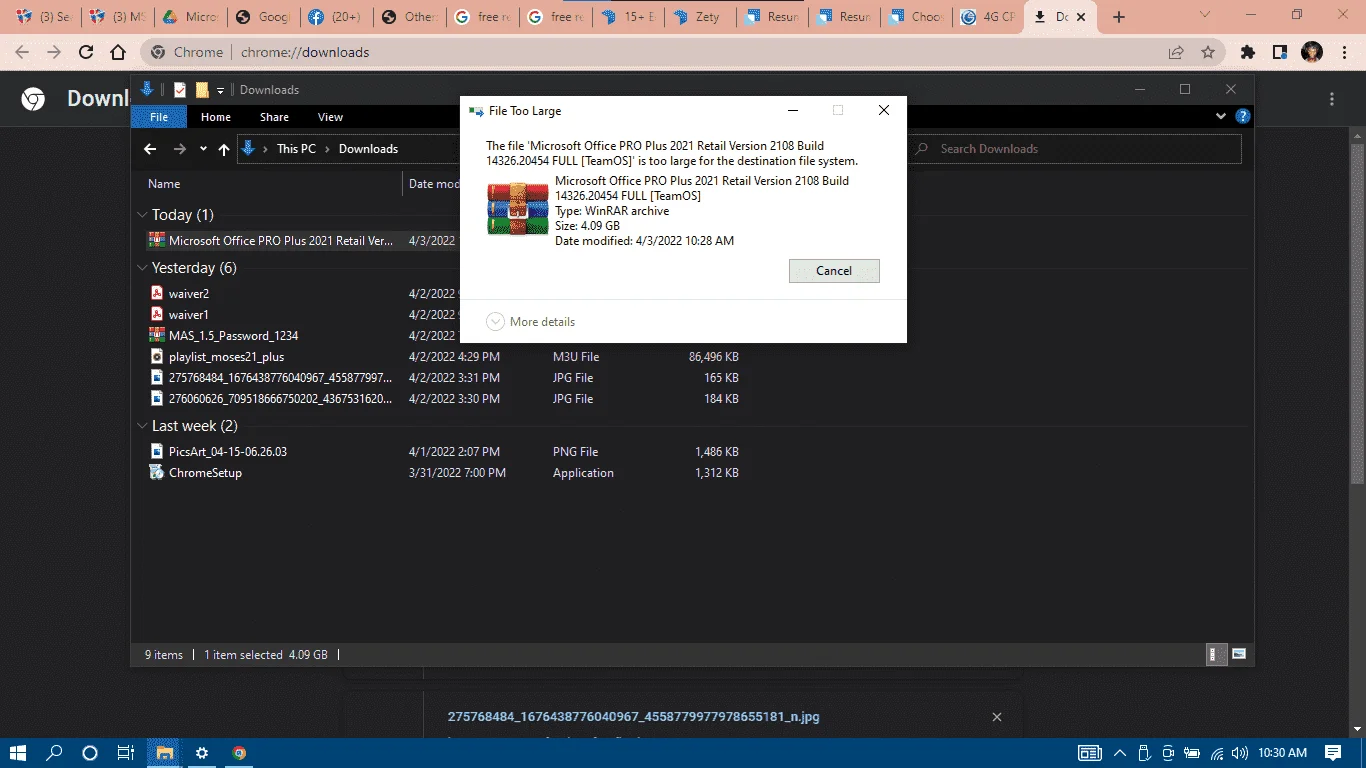The image size is (1366, 768).
Task: Click Properties icon in quick access toolbar
Action: point(180,90)
